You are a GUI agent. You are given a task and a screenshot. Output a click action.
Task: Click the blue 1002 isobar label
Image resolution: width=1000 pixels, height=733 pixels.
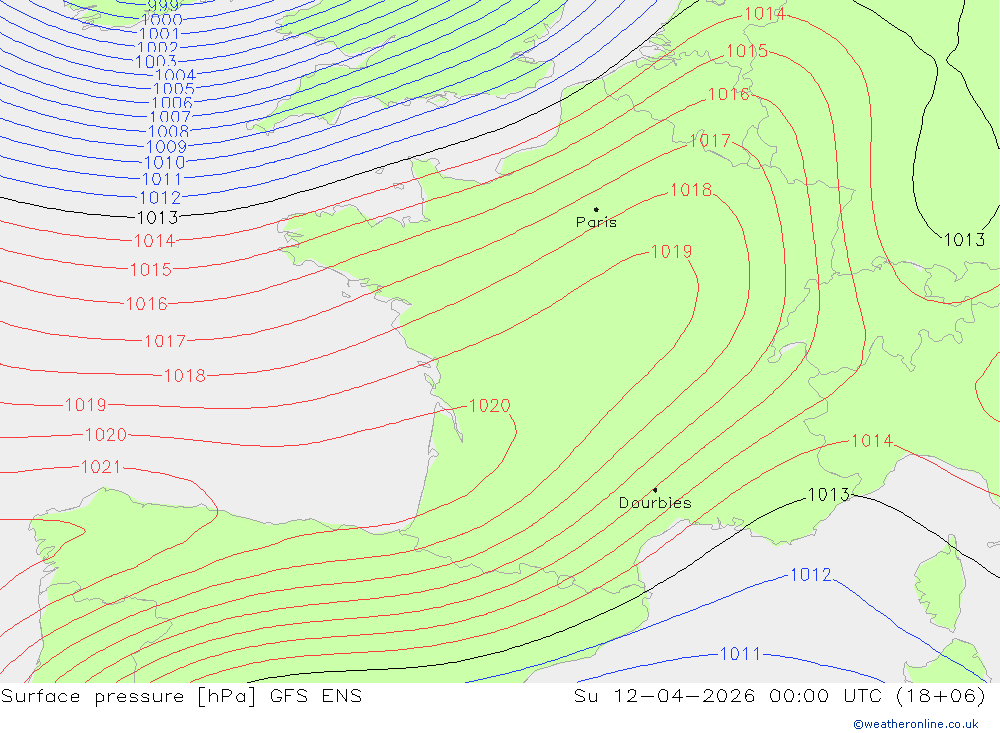tap(157, 48)
